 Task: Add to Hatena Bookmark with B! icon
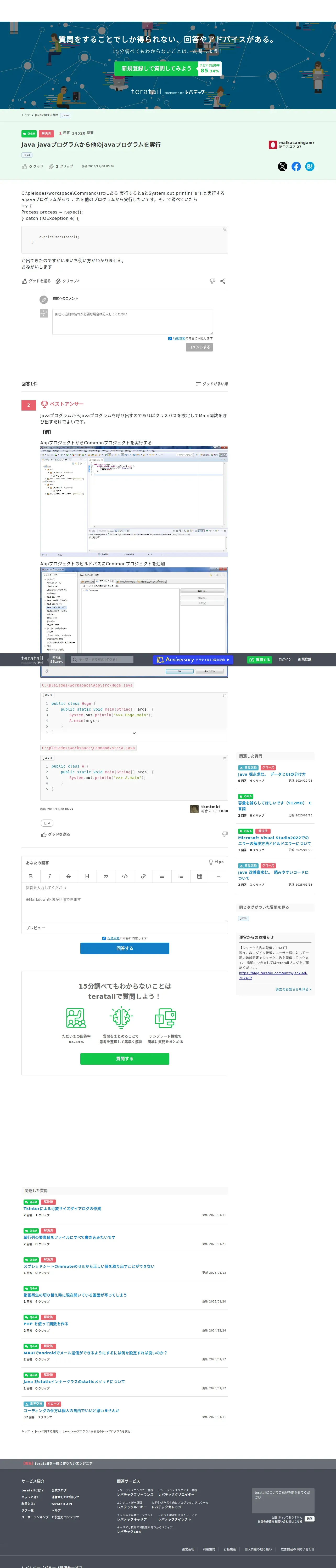pos(310,166)
